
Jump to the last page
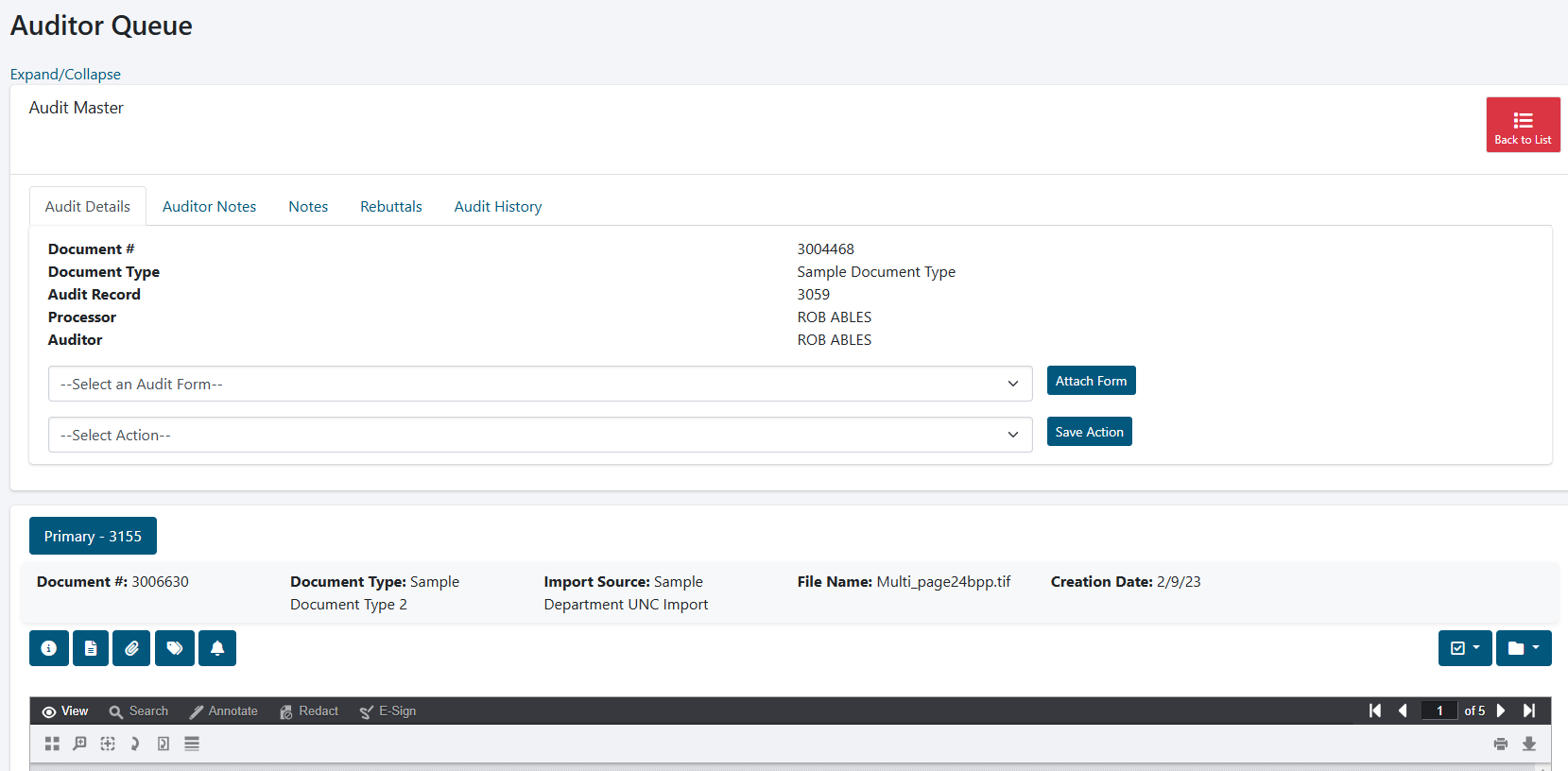tap(1529, 711)
